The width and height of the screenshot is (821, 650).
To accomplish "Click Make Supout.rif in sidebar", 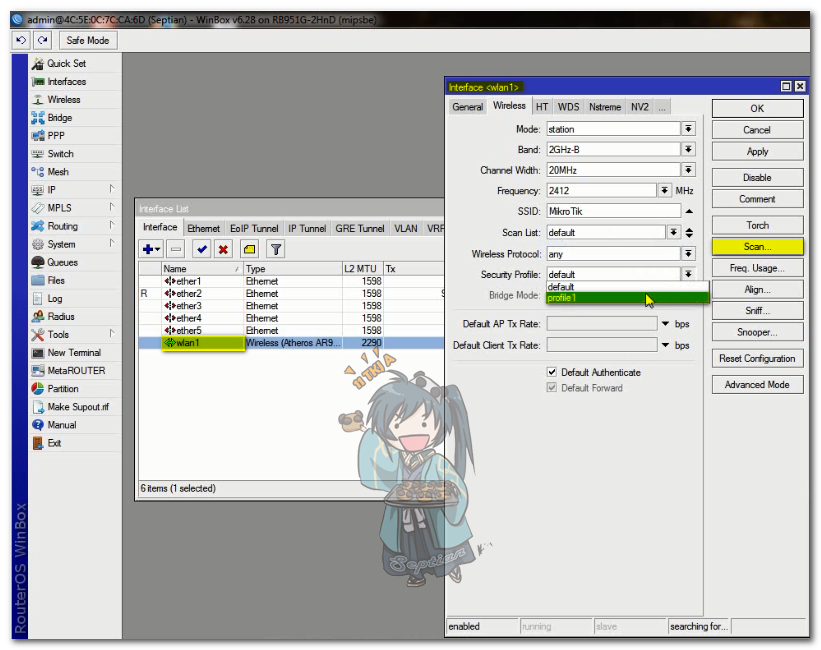I will point(79,407).
